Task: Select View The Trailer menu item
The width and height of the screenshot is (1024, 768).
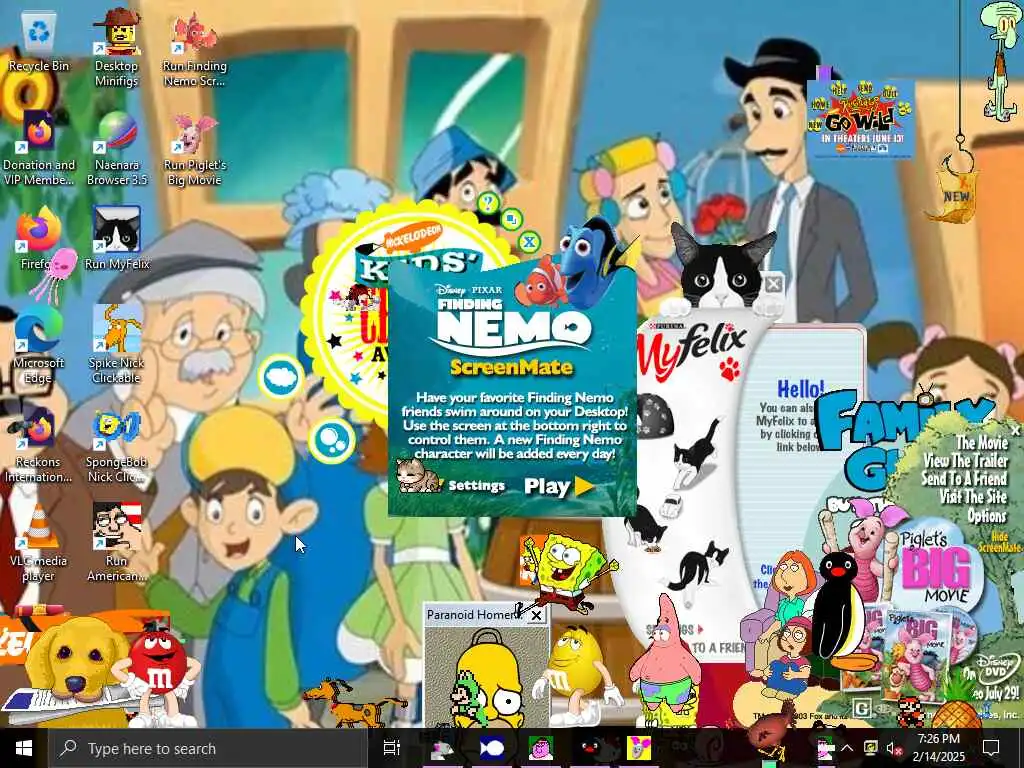Action: [966, 460]
